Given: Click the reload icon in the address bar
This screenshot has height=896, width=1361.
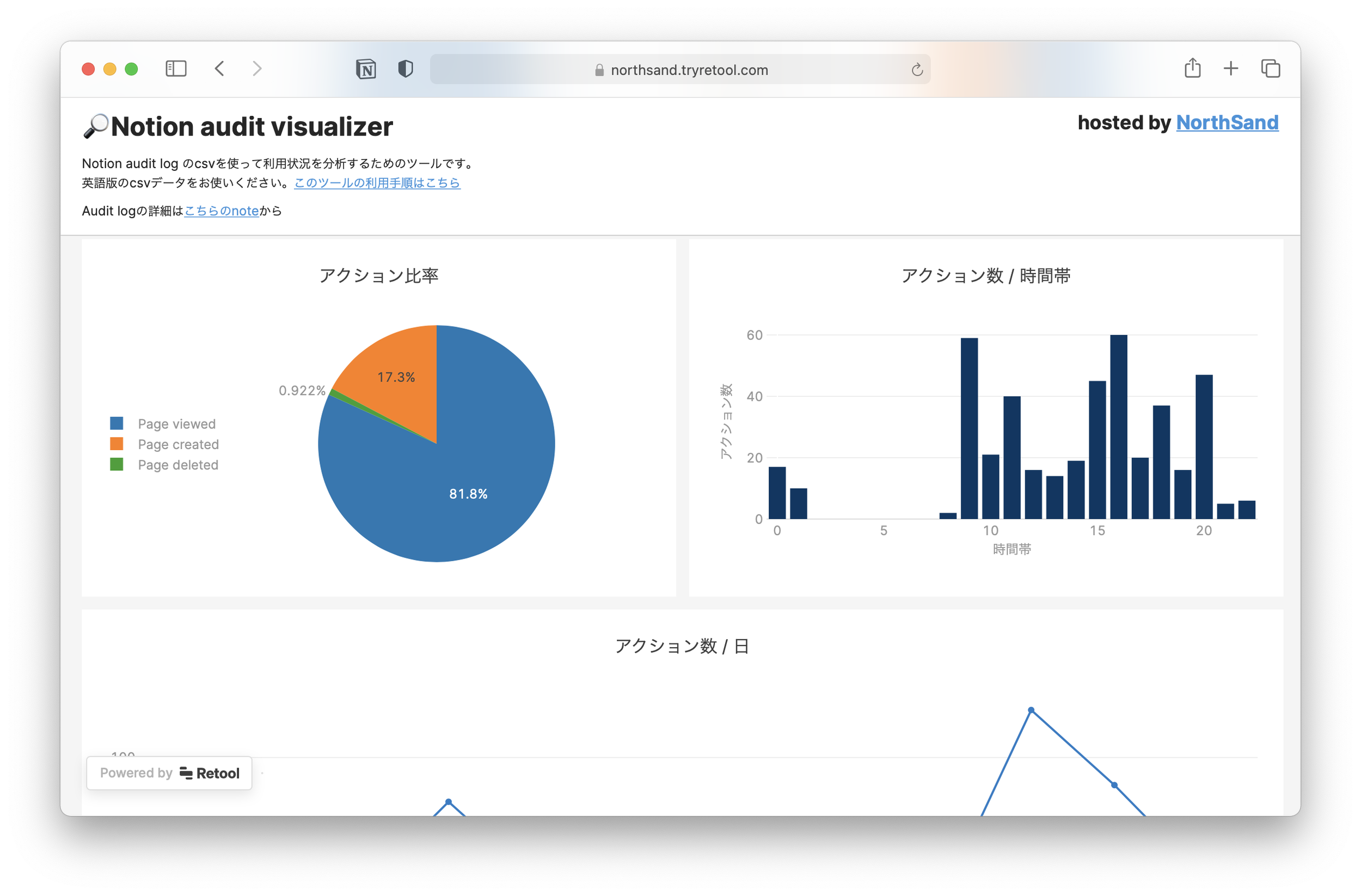Looking at the screenshot, I should tap(918, 69).
